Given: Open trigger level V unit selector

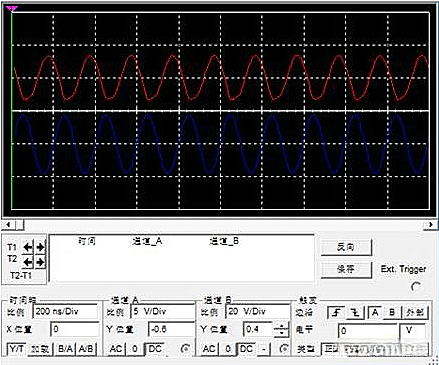Looking at the screenshot, I should click(x=412, y=331).
